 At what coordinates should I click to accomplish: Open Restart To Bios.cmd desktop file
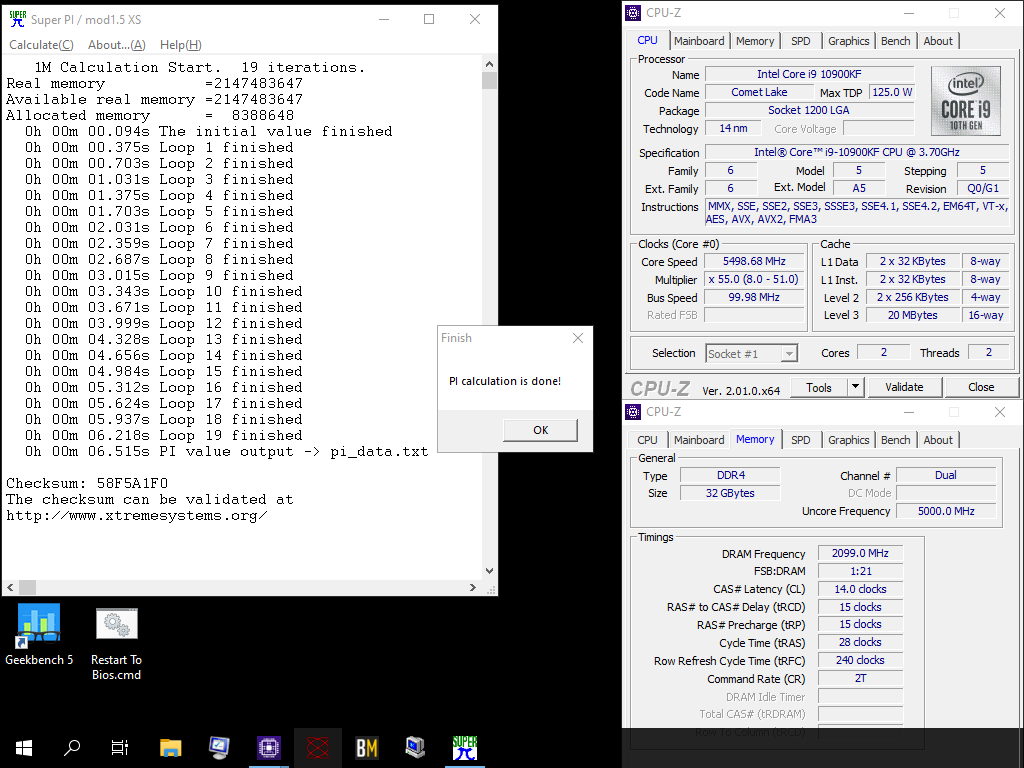116,644
